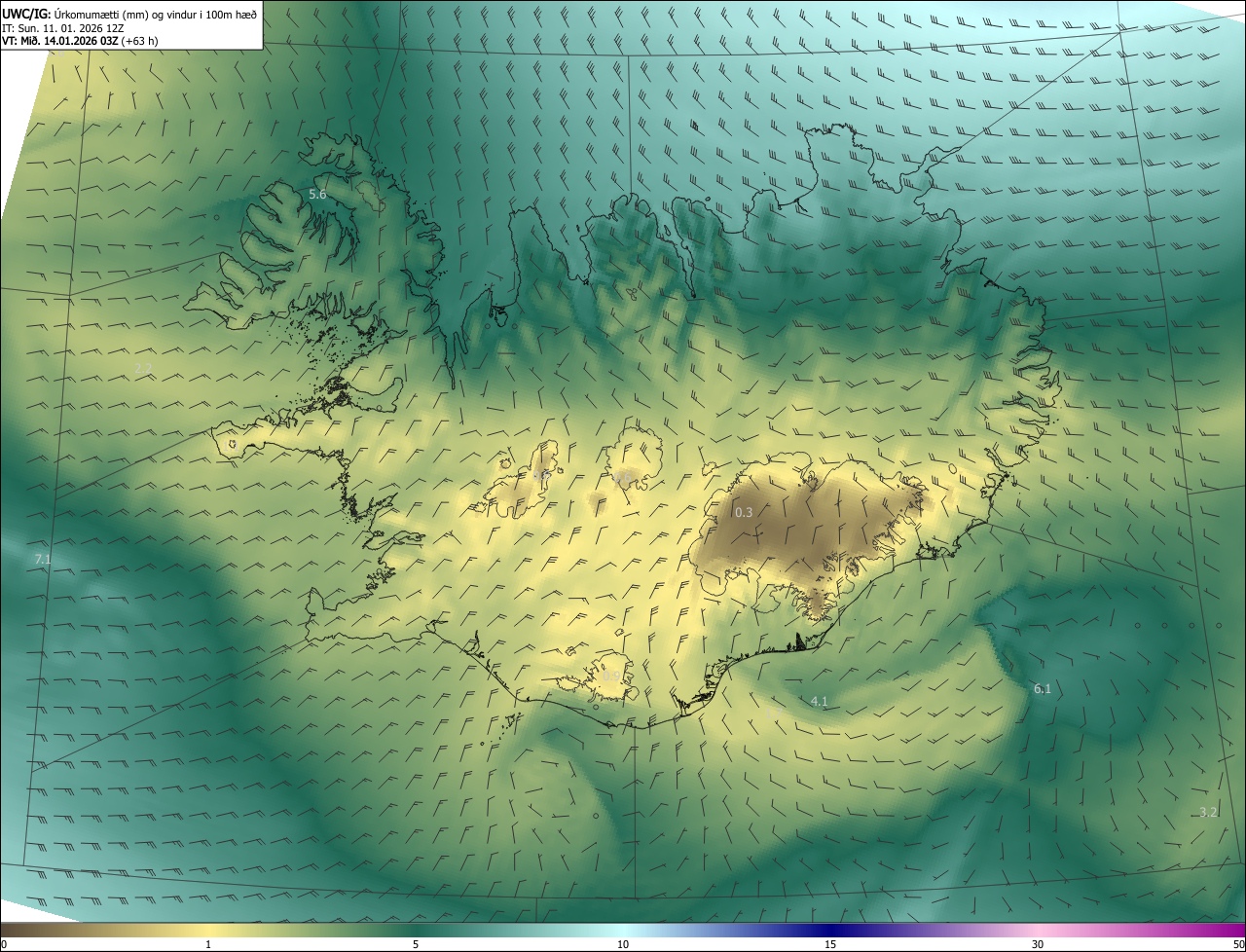Click the 10 tick label on the color scale

(623, 944)
